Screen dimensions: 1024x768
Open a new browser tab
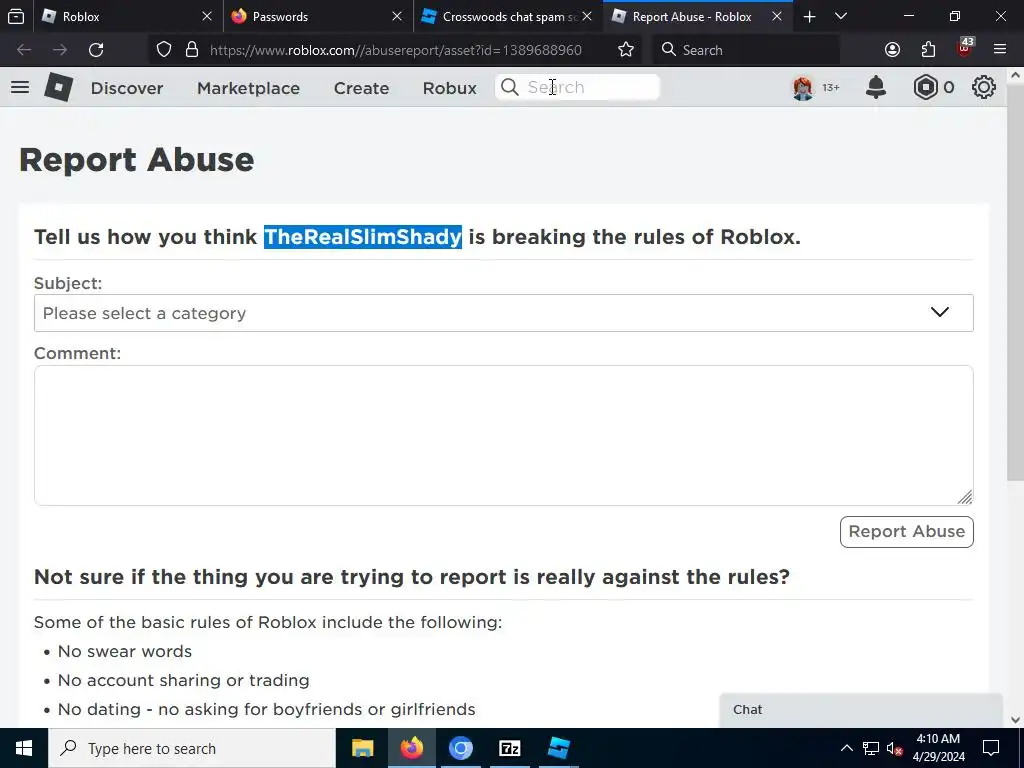[809, 16]
